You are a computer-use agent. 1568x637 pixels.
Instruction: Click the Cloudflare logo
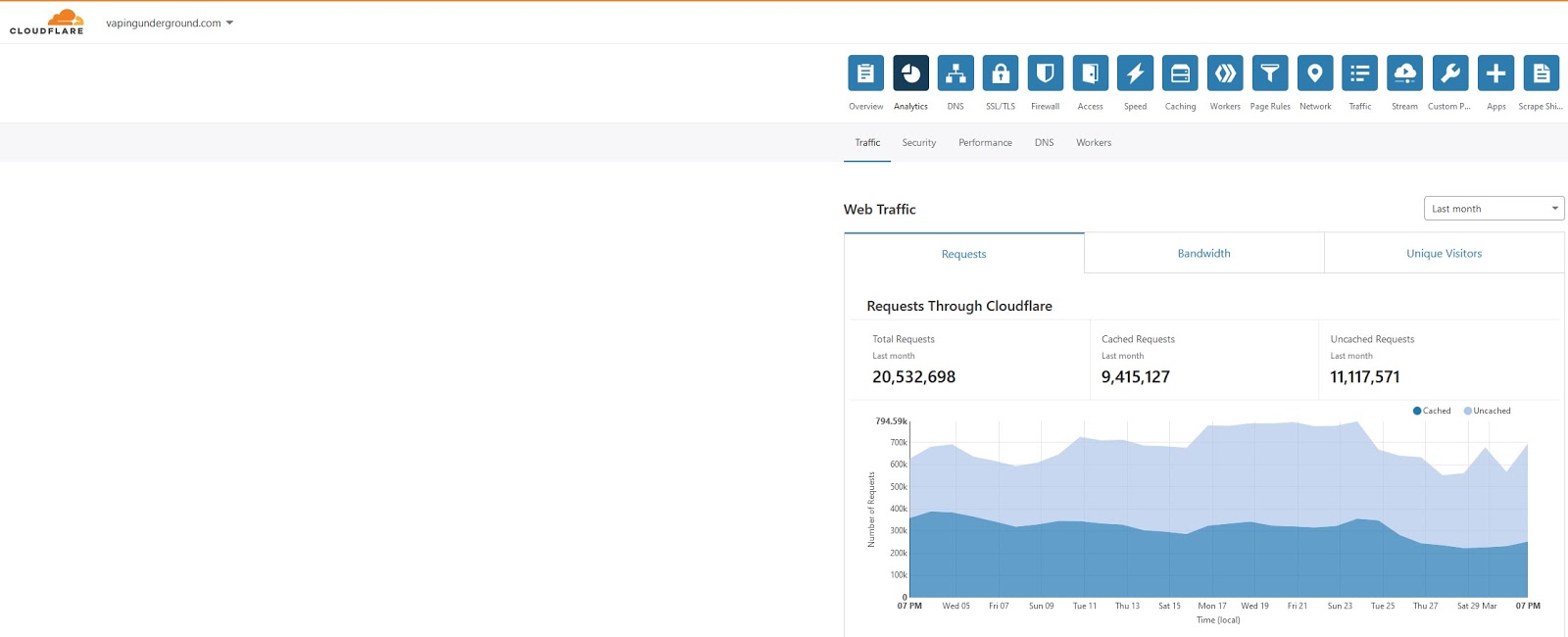(46, 22)
